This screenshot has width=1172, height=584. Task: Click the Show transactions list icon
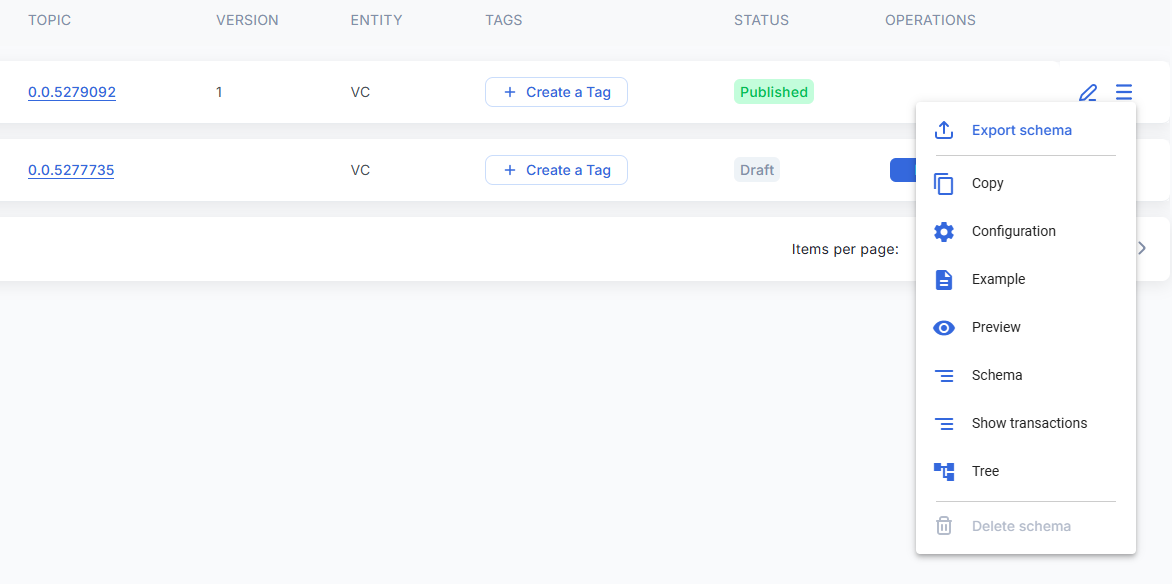pos(944,424)
